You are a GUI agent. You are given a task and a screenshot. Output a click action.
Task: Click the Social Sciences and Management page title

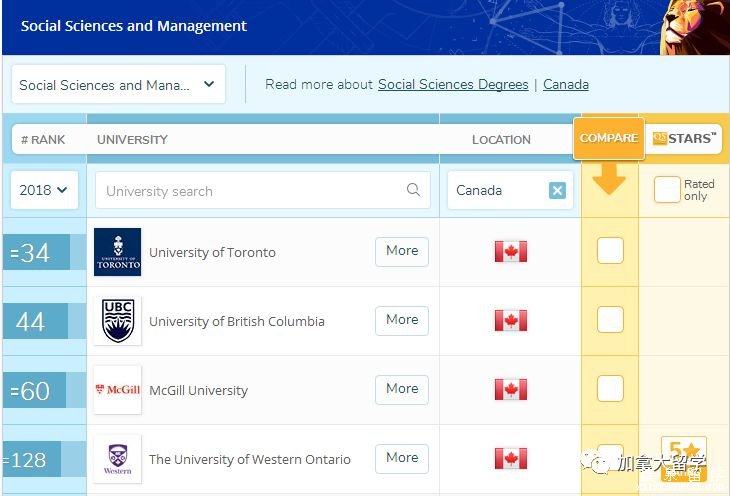click(x=134, y=26)
